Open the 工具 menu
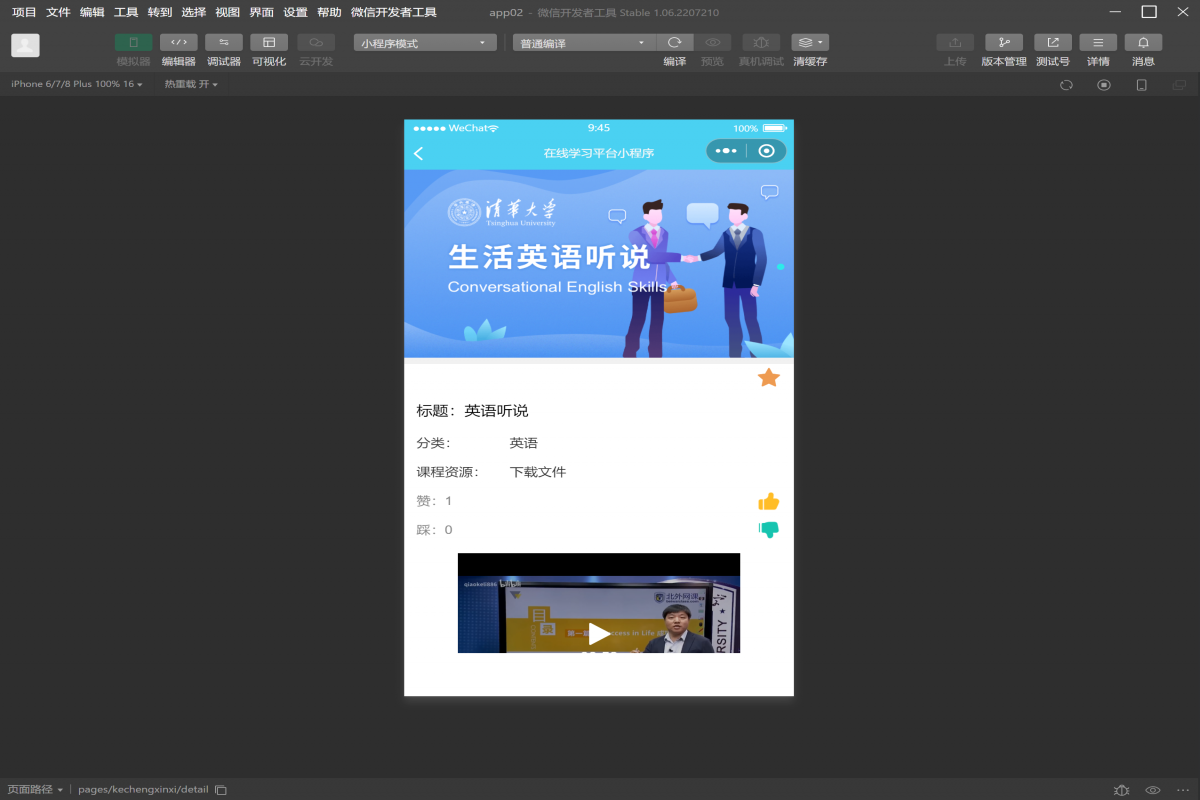Viewport: 1200px width, 800px height. click(126, 12)
